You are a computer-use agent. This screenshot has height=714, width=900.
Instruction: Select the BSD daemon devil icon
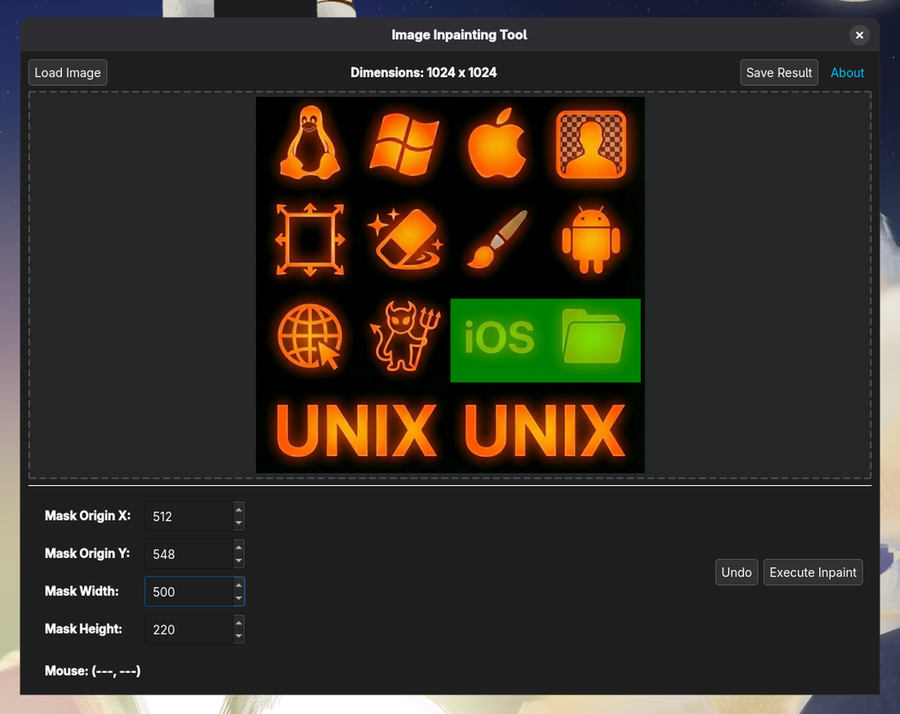coord(403,336)
